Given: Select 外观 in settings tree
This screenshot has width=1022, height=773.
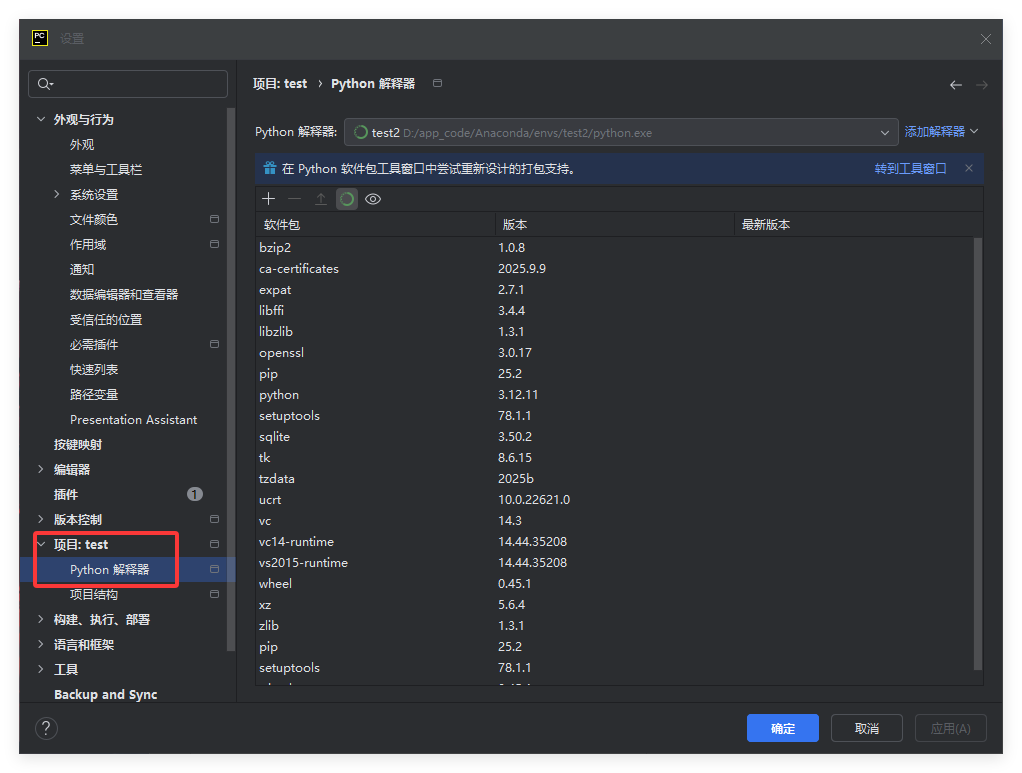Looking at the screenshot, I should coord(82,145).
